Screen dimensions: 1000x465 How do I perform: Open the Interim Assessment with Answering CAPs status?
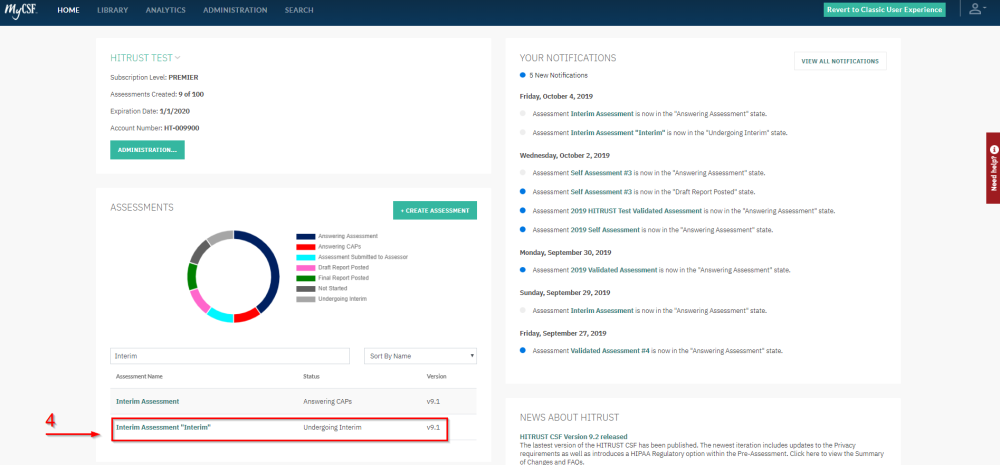pyautogui.click(x=147, y=401)
